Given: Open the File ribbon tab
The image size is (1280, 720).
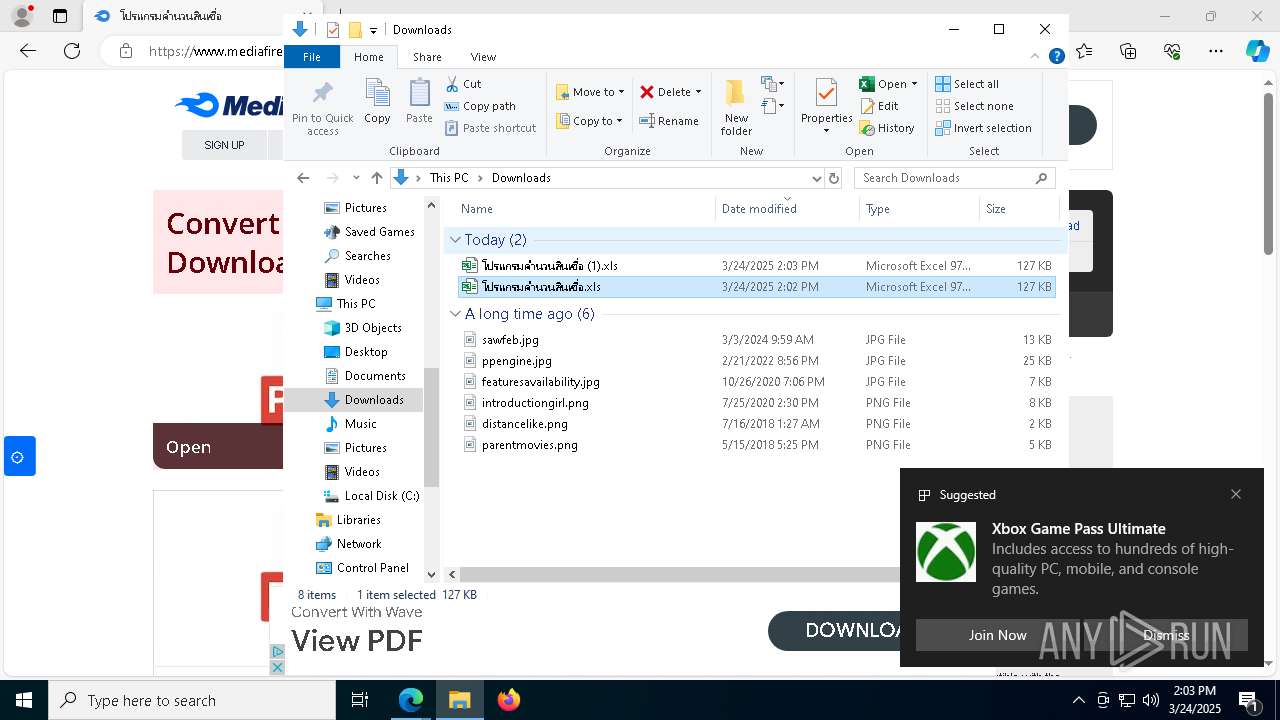Looking at the screenshot, I should point(312,57).
